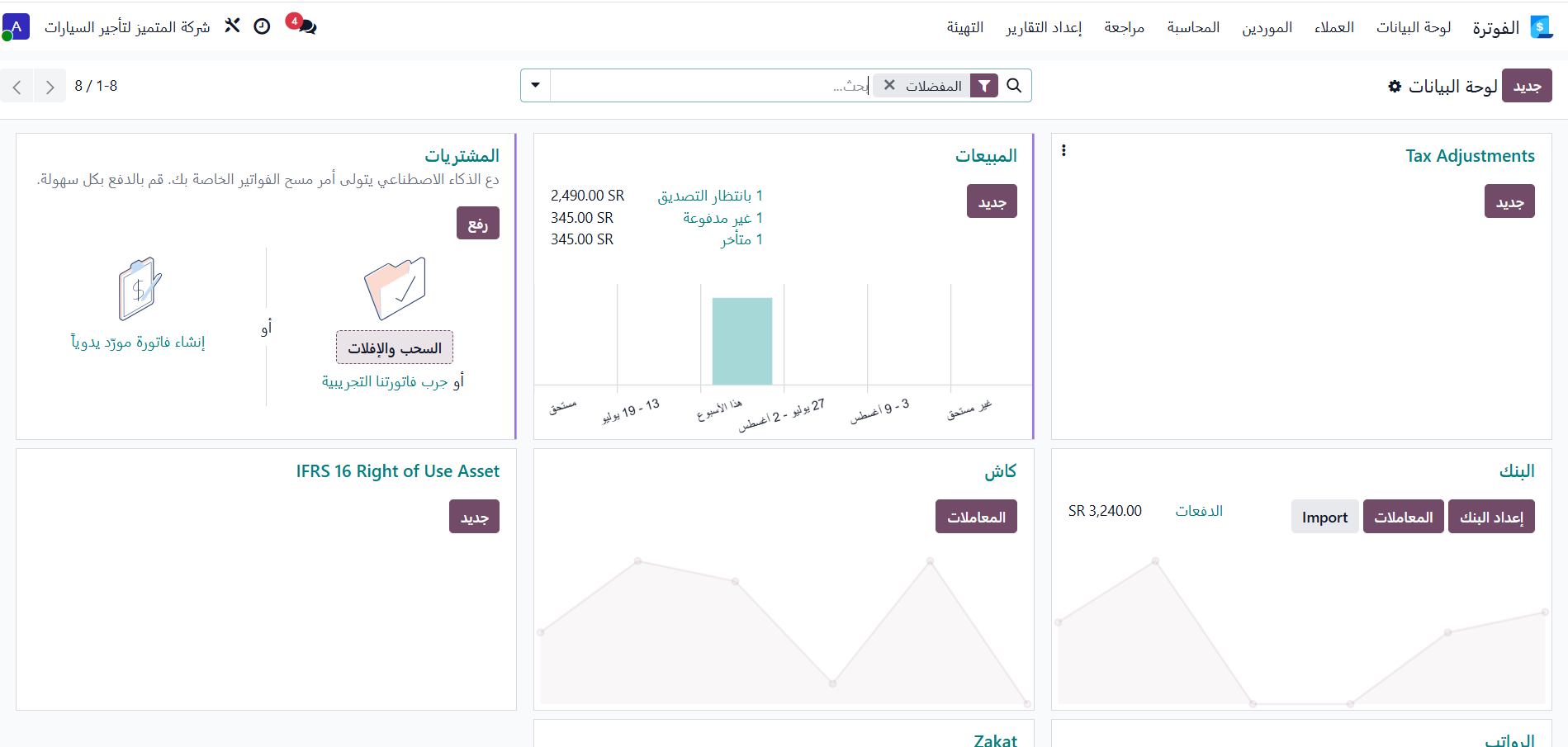Click جديد on the المبيعات card
1568x747 pixels.
pyautogui.click(x=992, y=201)
